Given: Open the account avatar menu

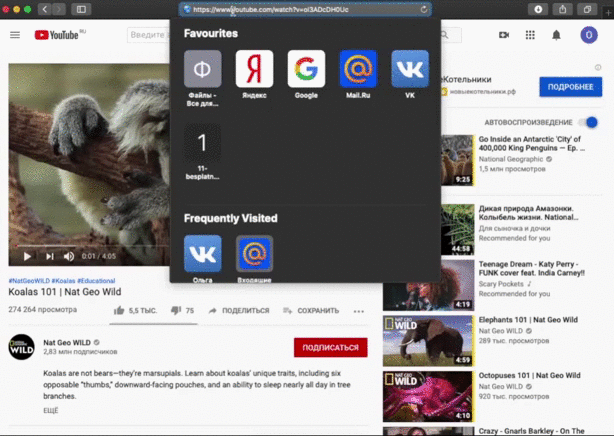Looking at the screenshot, I should (589, 35).
